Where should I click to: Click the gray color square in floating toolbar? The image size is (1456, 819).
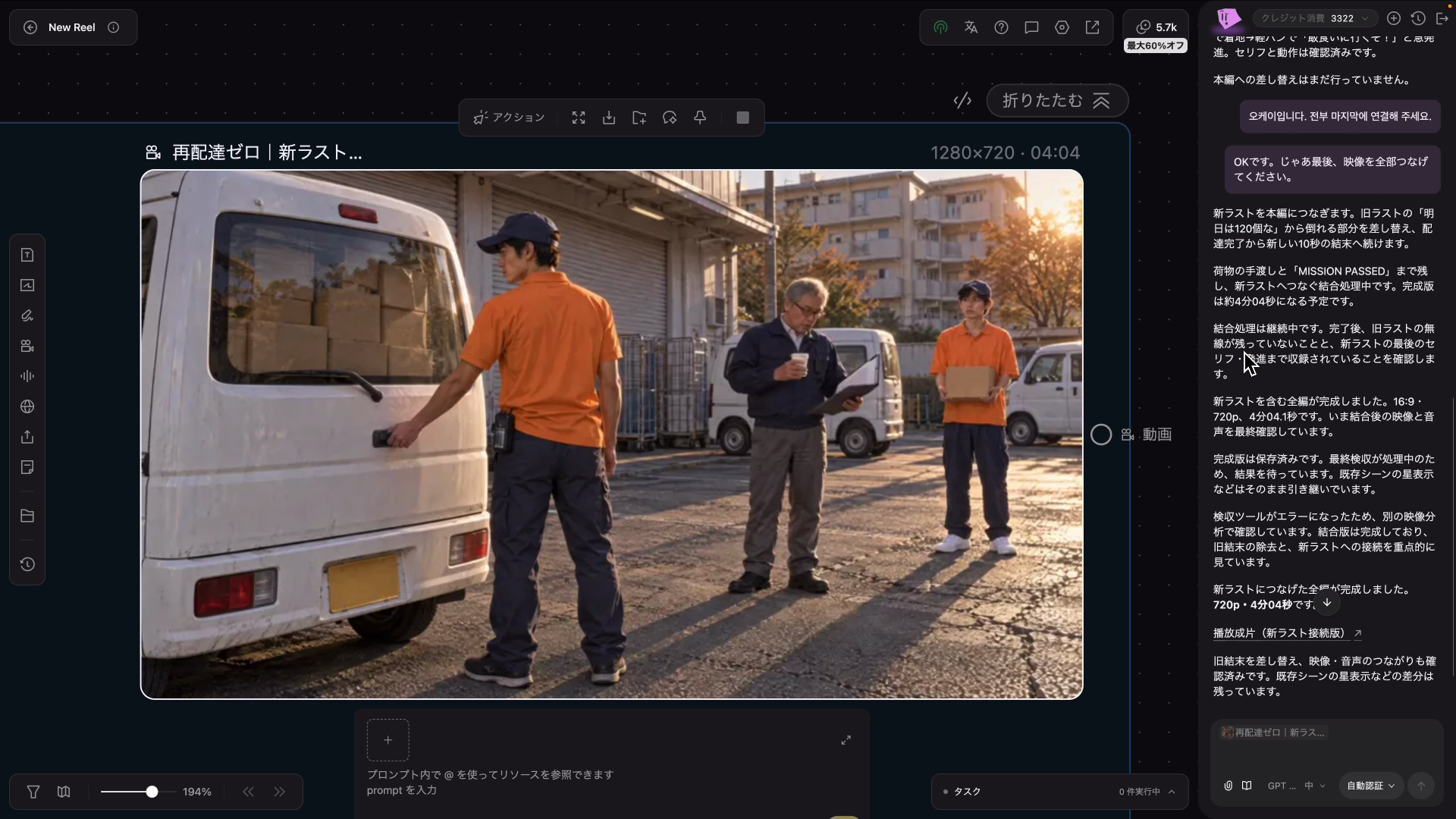[x=743, y=118]
